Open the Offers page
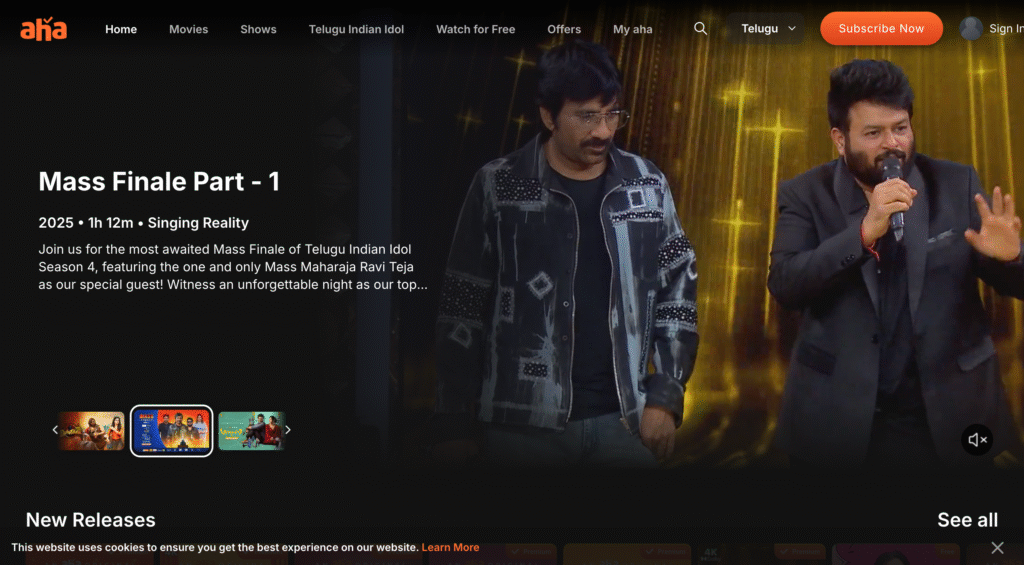Screen dimensions: 1024x565 564,29
